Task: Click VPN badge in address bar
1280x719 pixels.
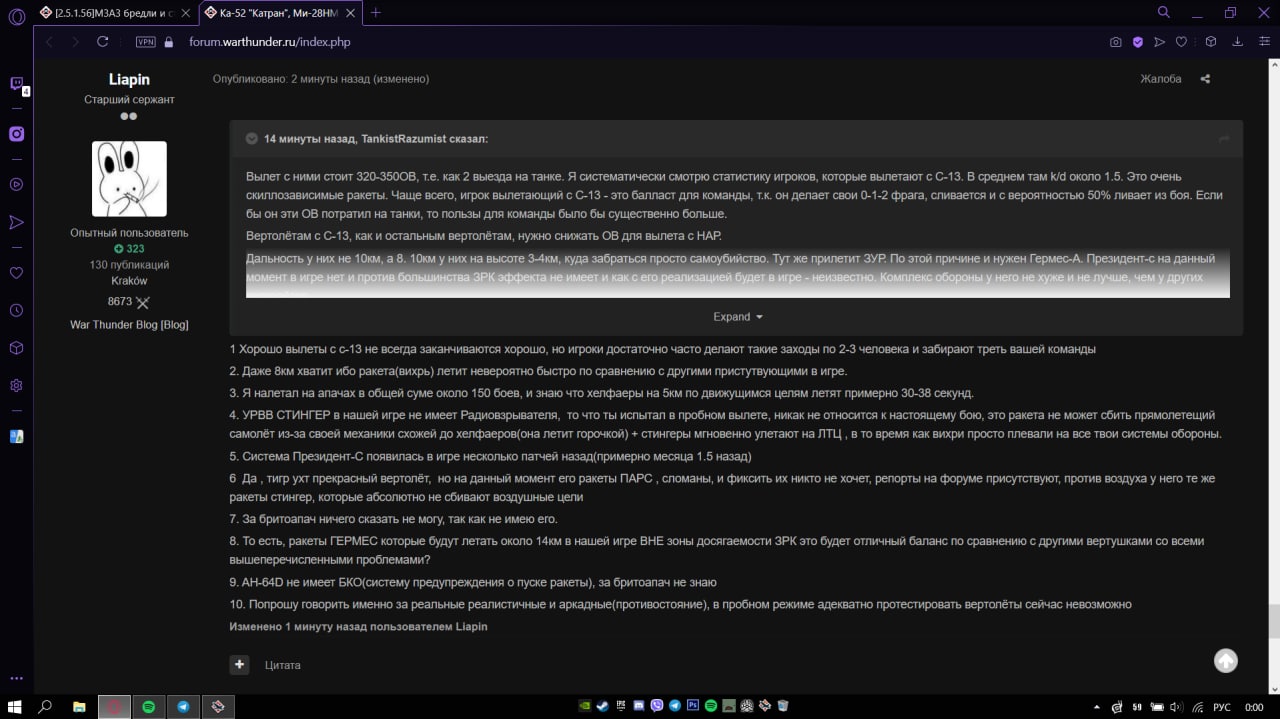Action: coord(146,42)
